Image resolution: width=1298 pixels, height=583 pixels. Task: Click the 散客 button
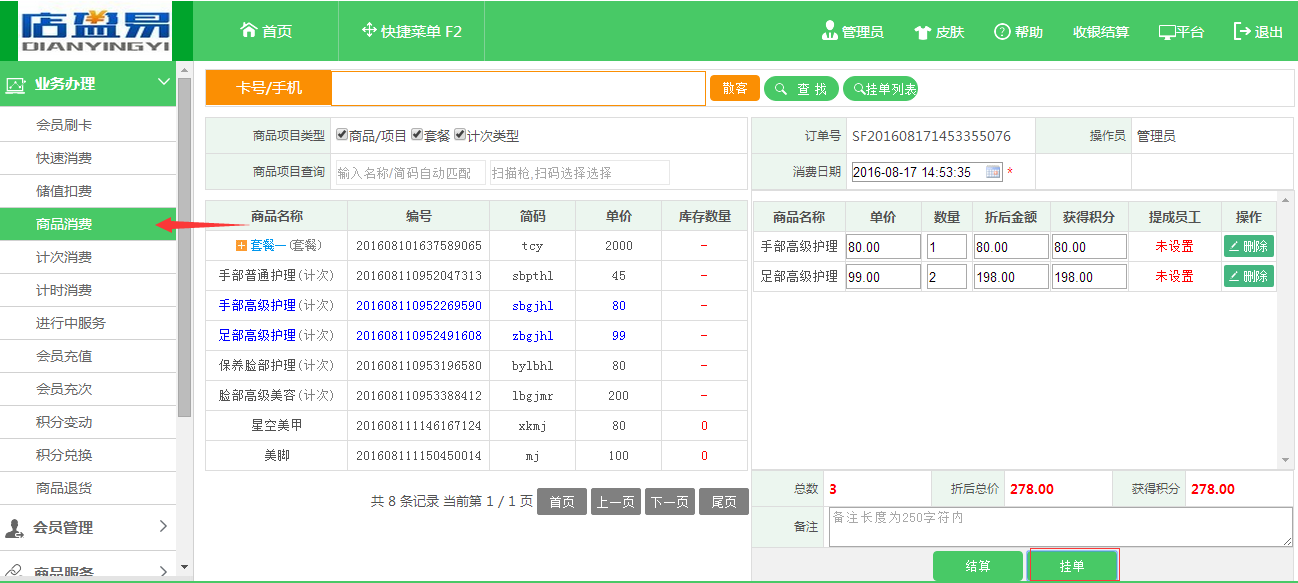(x=735, y=89)
